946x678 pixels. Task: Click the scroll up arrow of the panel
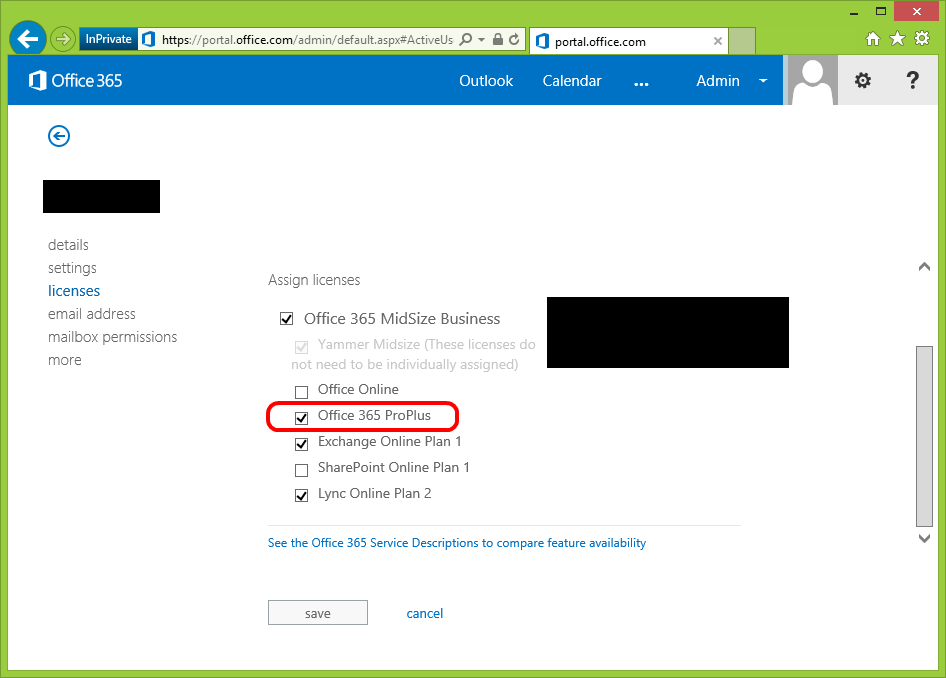924,267
